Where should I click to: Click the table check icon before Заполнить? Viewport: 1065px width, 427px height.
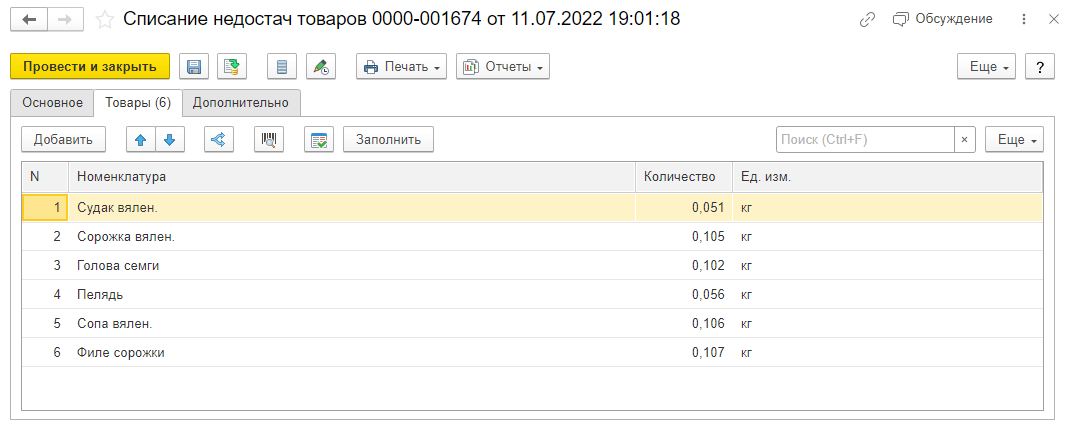tap(319, 140)
